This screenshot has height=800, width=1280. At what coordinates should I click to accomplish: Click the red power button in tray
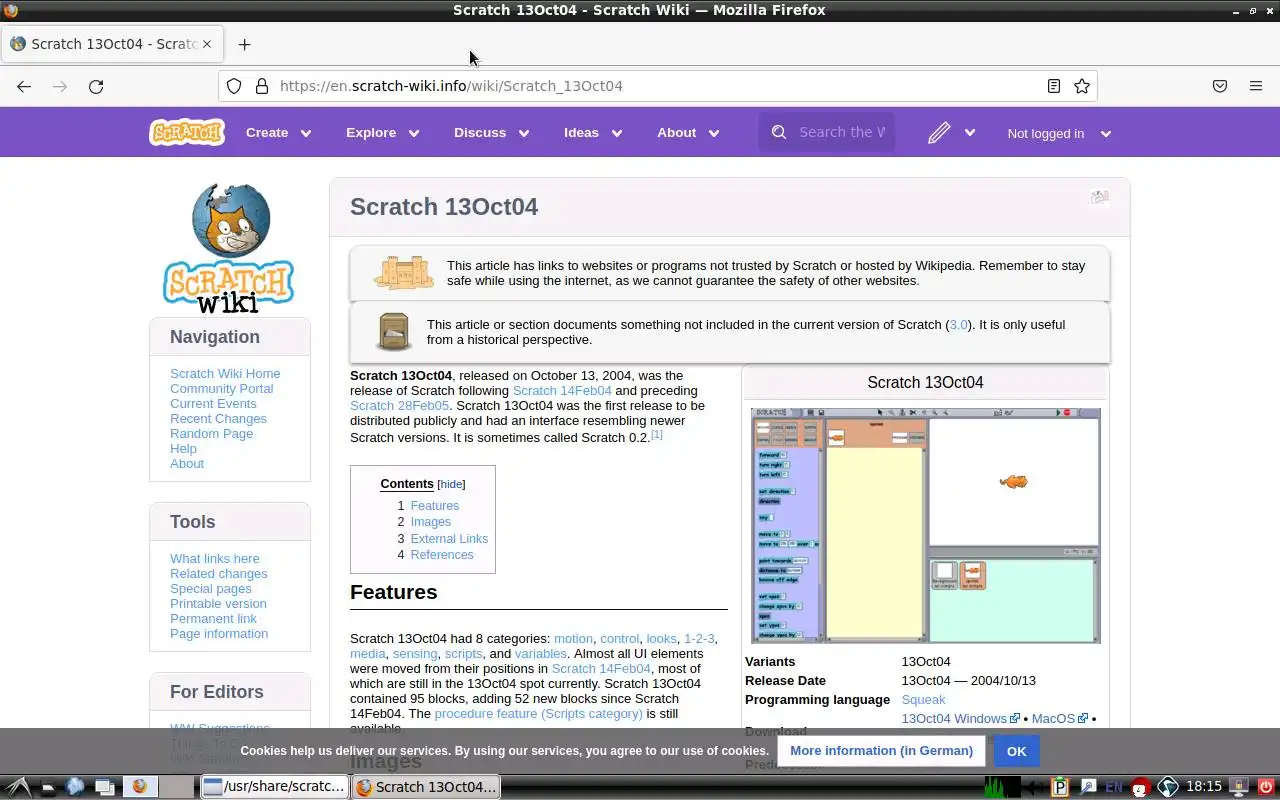pos(1264,787)
